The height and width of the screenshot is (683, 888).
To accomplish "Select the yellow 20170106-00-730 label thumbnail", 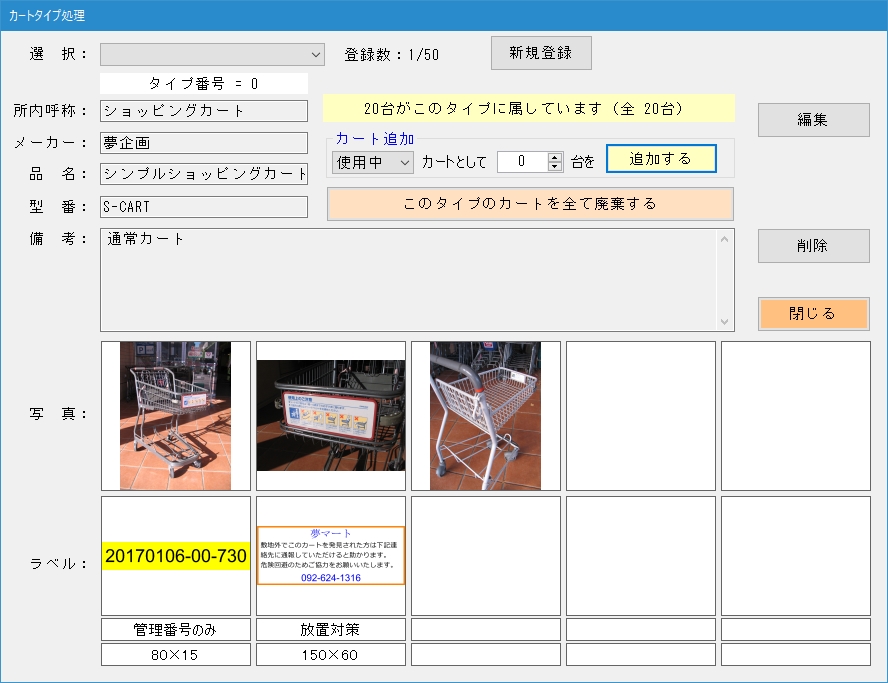I will coord(176,556).
